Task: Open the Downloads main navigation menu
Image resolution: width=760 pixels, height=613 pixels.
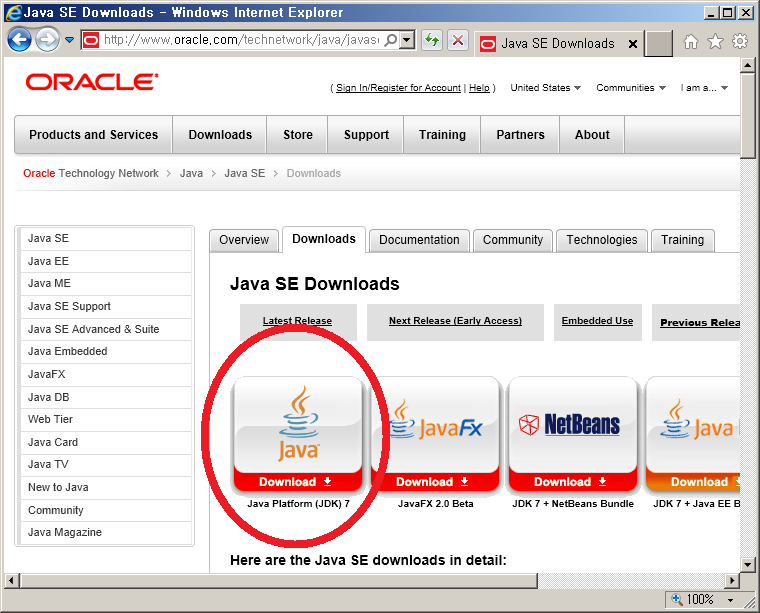Action: 220,135
